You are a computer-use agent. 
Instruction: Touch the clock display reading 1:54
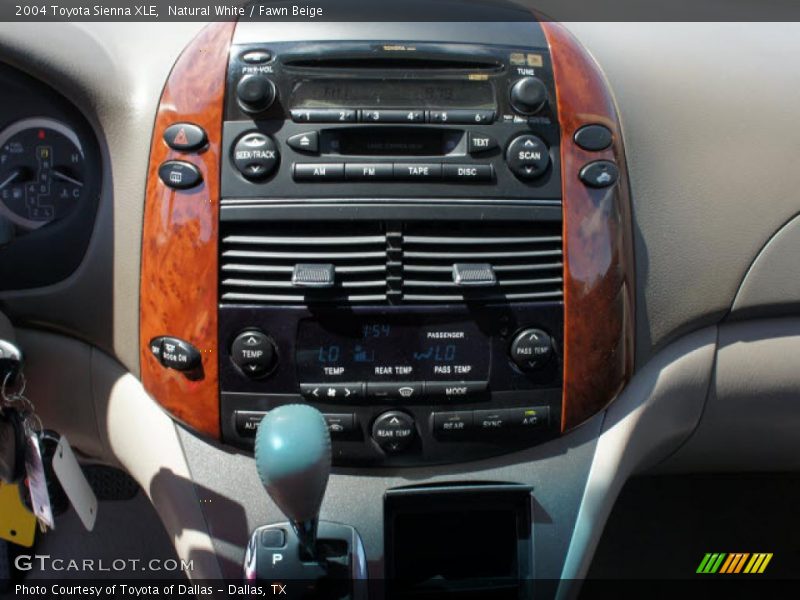tap(376, 331)
